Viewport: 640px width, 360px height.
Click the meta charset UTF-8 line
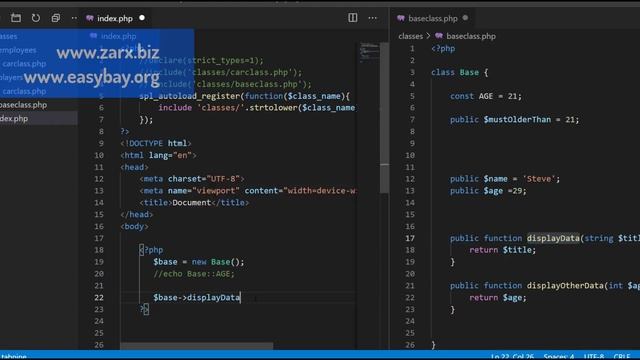click(x=192, y=179)
